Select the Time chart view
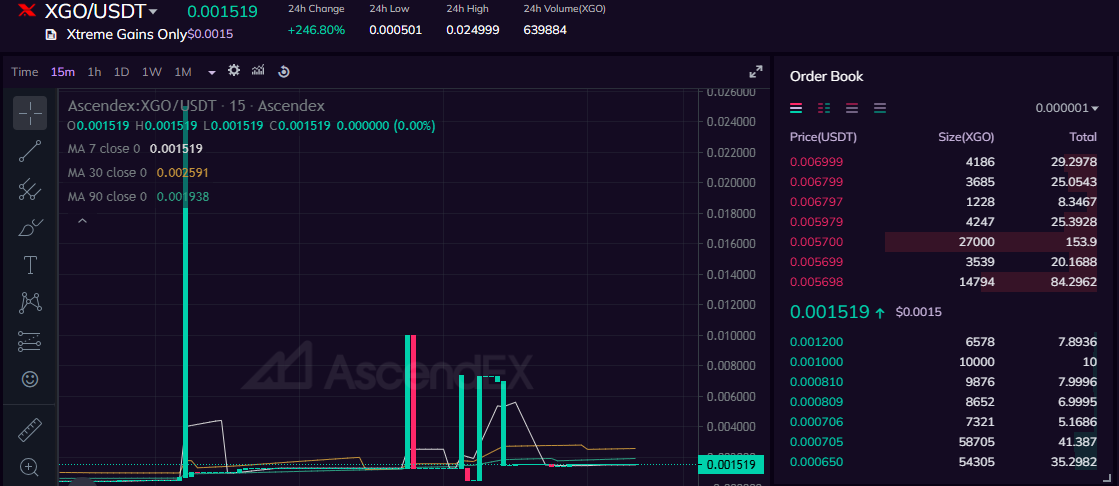This screenshot has height=486, width=1119. click(25, 71)
